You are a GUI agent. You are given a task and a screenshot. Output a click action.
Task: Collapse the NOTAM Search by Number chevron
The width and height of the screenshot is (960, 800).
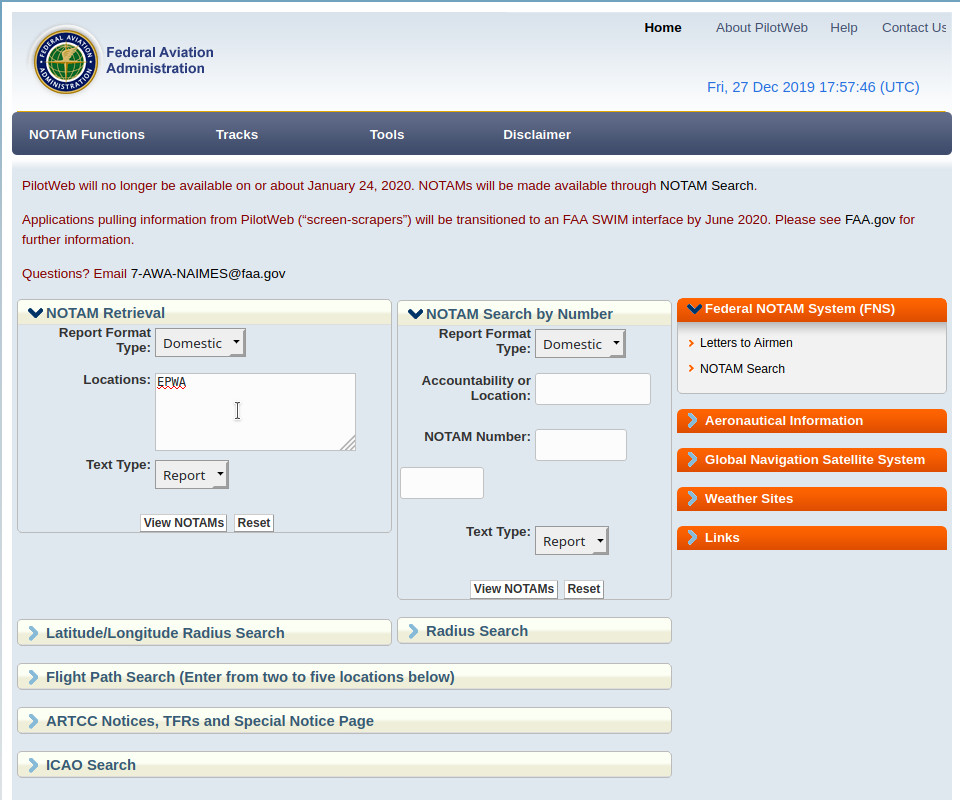click(416, 314)
